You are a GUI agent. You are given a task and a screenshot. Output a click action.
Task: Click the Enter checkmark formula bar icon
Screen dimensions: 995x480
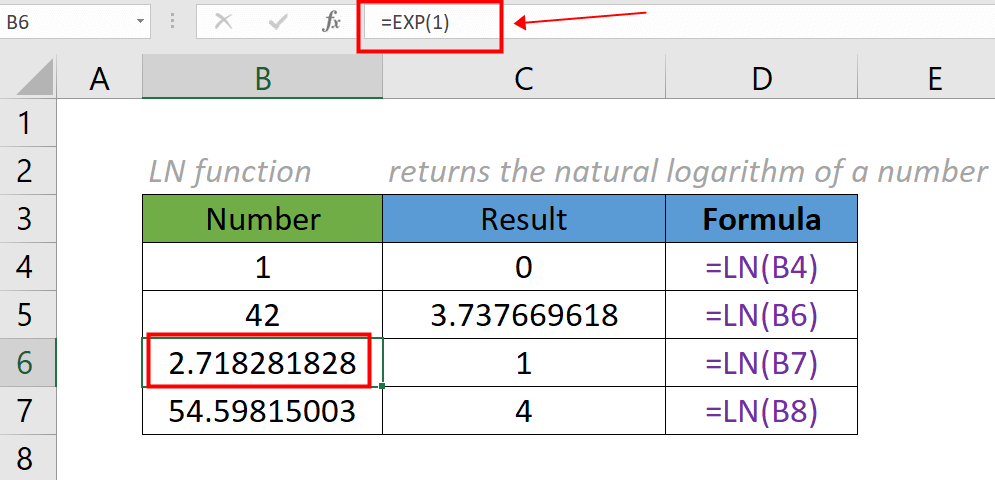point(277,22)
